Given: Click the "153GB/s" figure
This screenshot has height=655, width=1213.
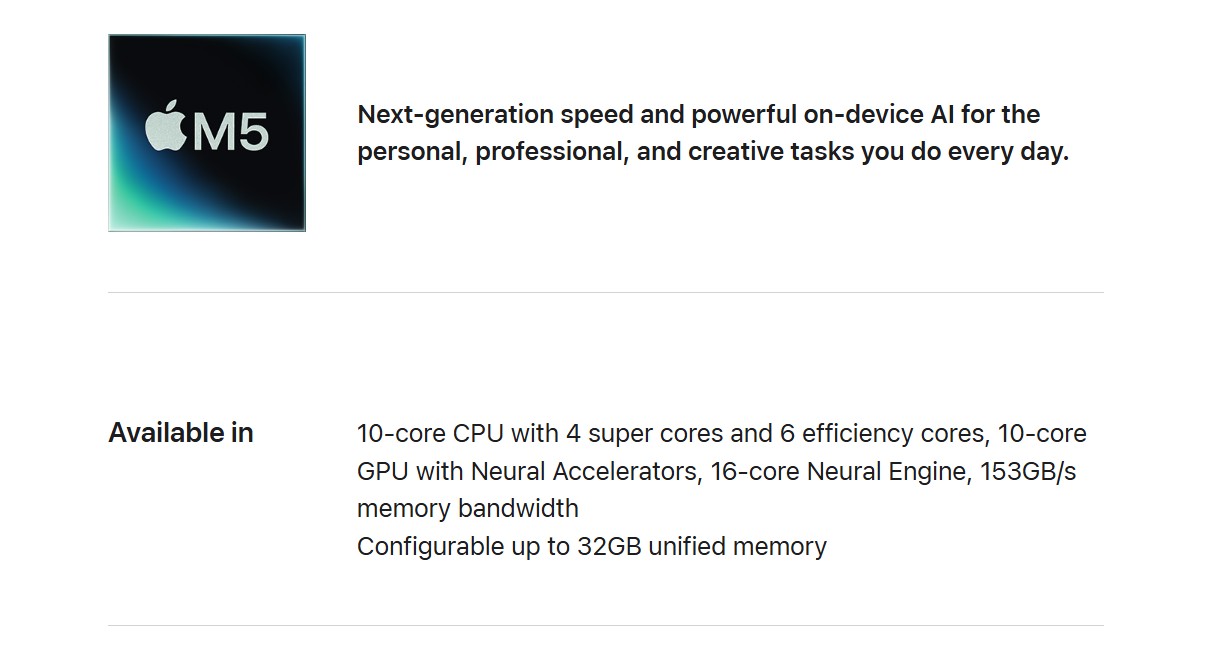Looking at the screenshot, I should point(1028,471).
